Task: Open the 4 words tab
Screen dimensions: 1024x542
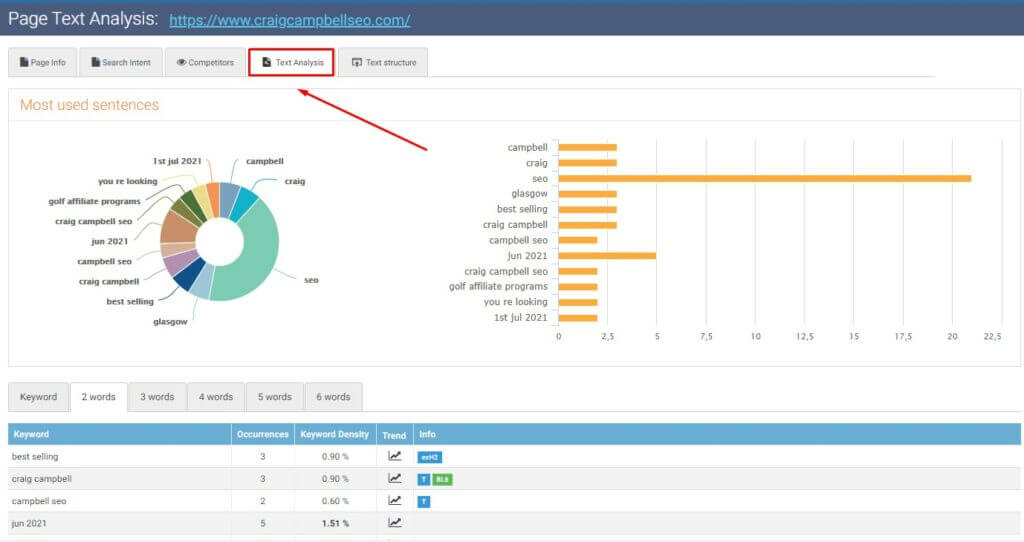Action: (x=216, y=396)
